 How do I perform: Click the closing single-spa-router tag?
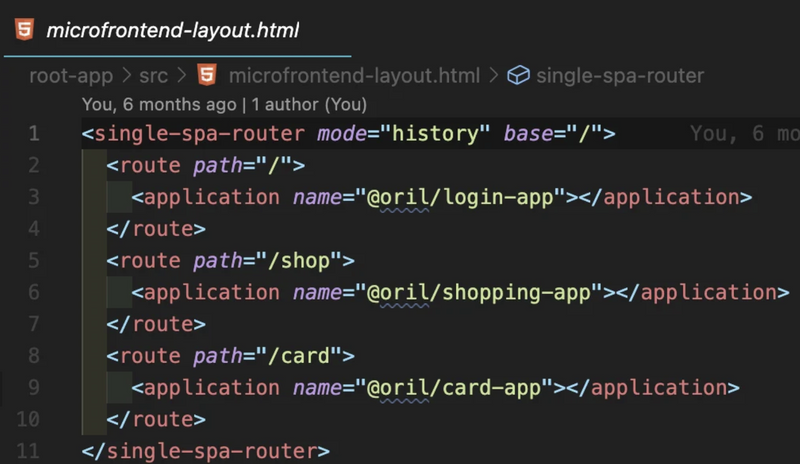(x=206, y=451)
